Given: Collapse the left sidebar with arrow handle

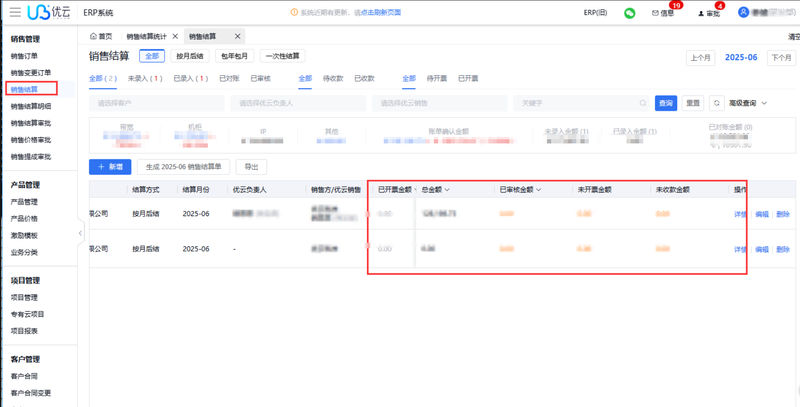Looking at the screenshot, I should (80, 233).
